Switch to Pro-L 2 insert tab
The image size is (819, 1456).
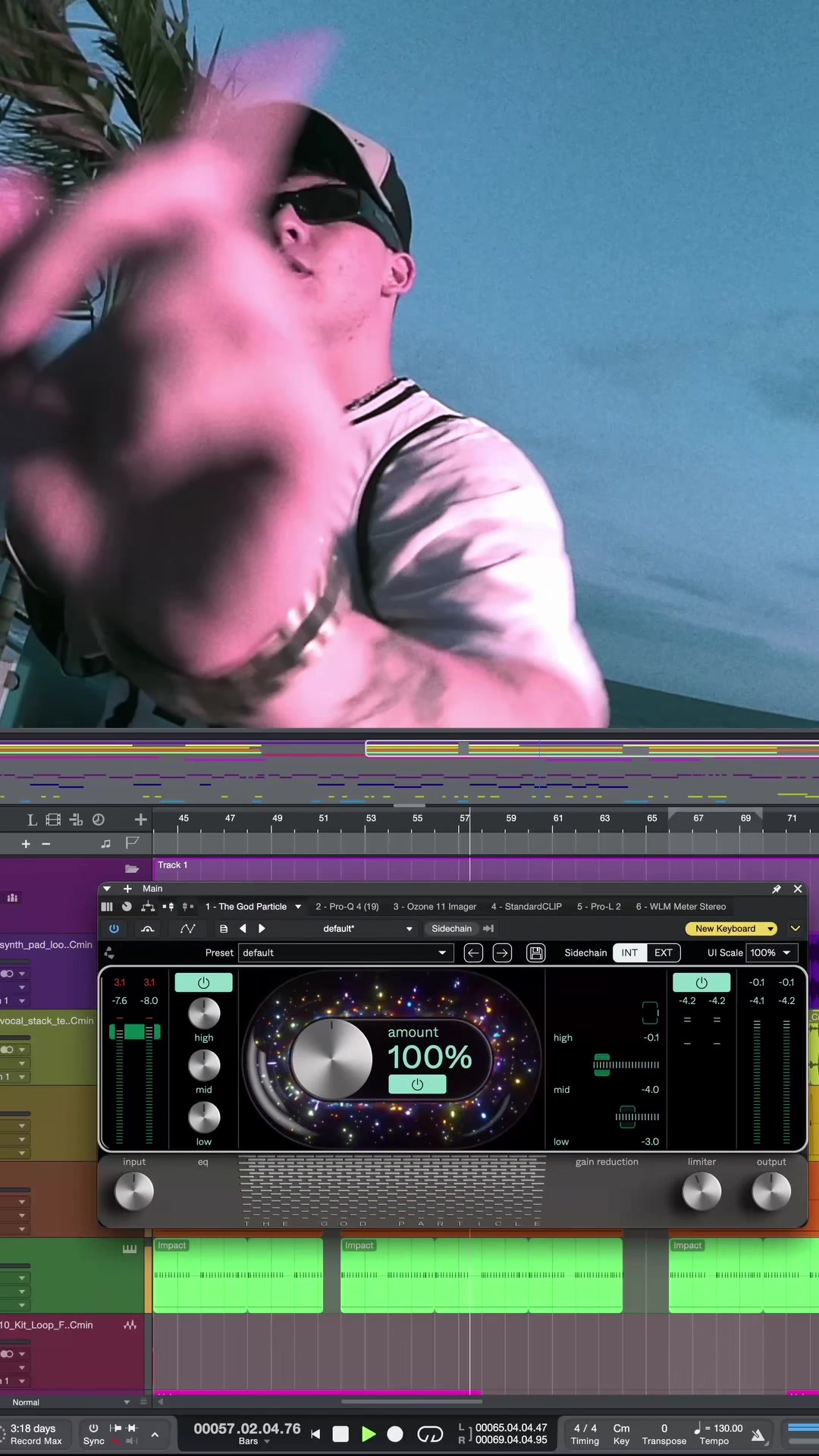point(598,906)
